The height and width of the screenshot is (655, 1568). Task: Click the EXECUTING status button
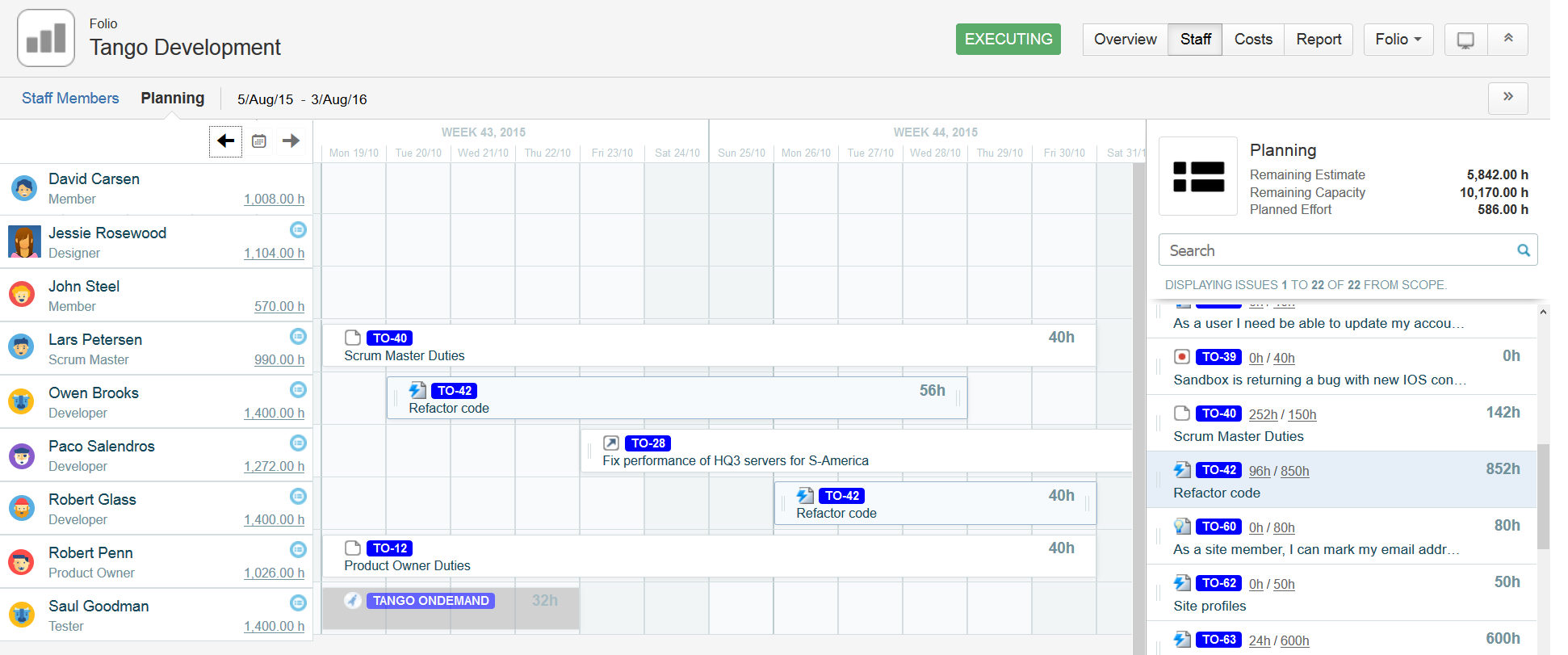pos(1008,40)
